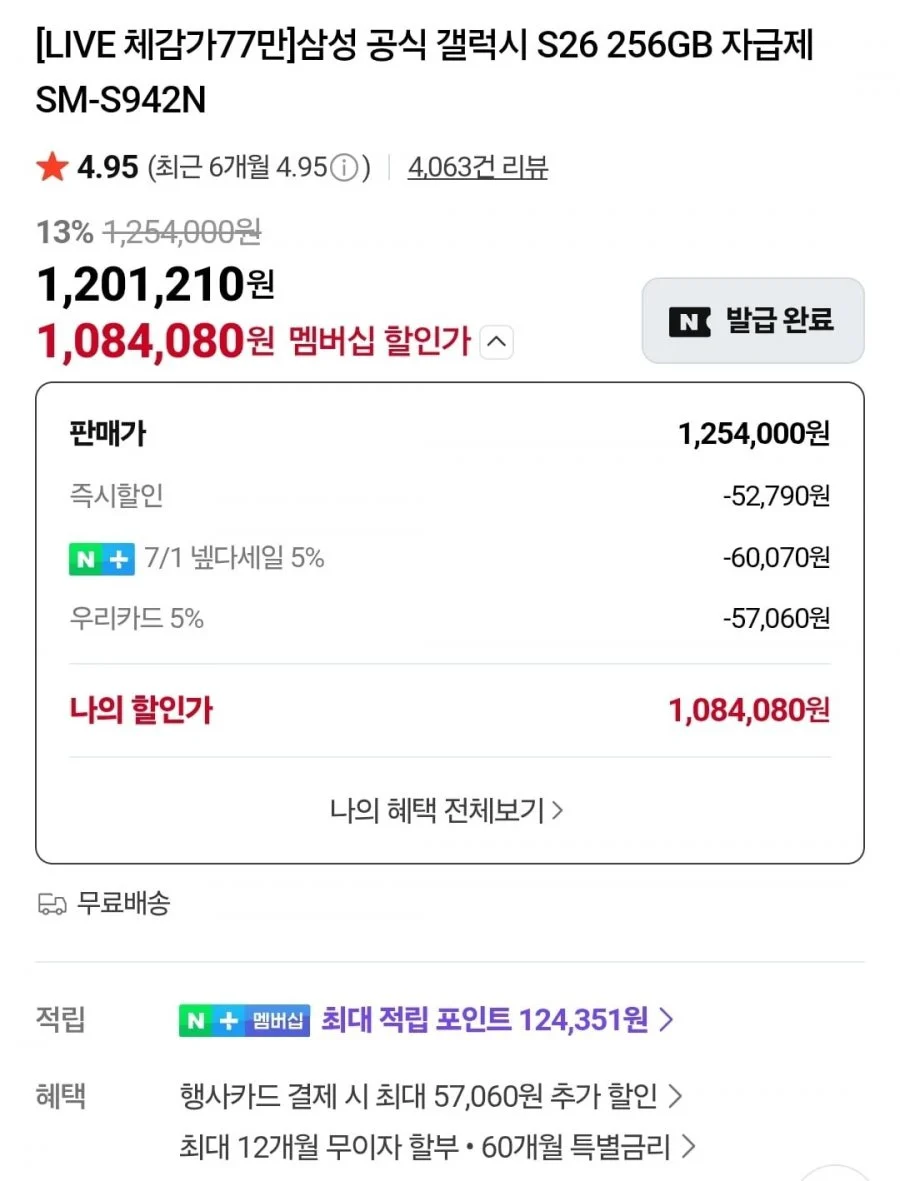Expand 행사카드 결제 시 추가 할인 chevron

(676, 1096)
